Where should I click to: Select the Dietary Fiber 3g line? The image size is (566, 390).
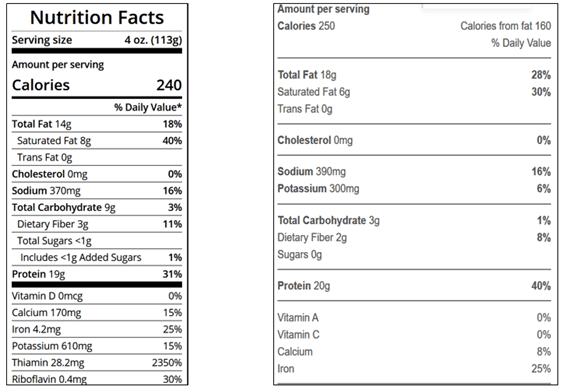97,224
